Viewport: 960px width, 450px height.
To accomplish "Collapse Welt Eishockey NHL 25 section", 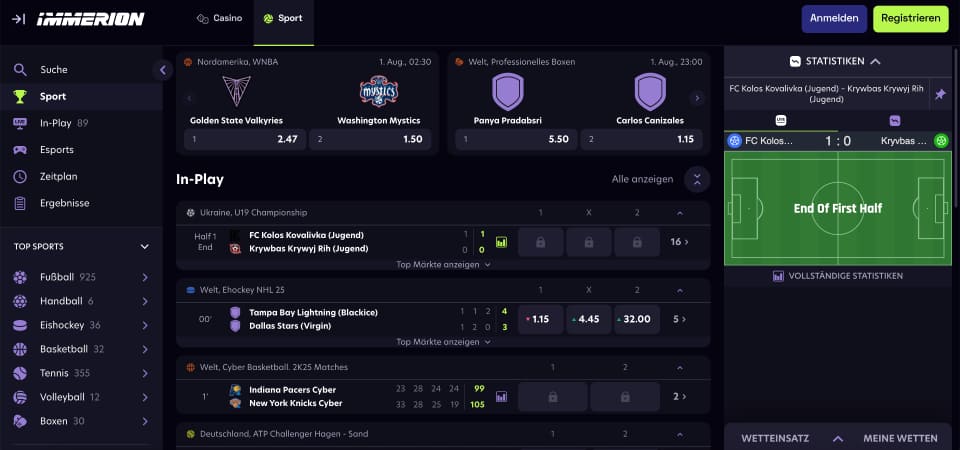I will pos(680,290).
